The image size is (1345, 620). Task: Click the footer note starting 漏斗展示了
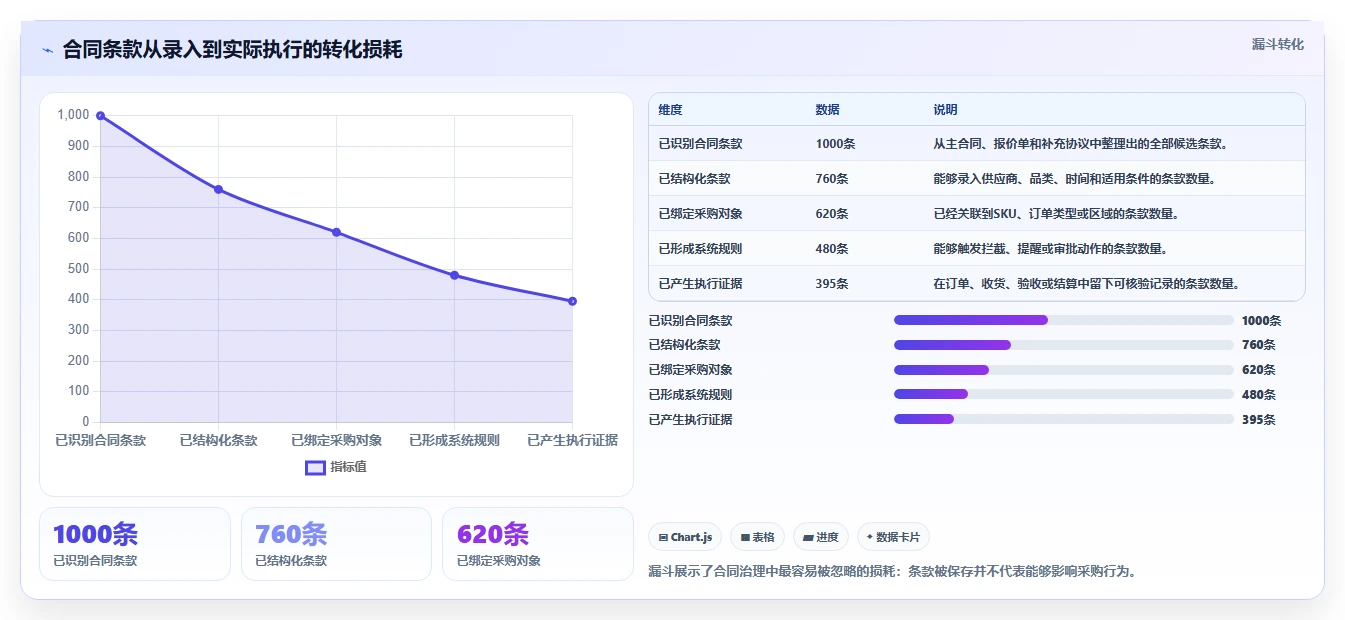[892, 572]
